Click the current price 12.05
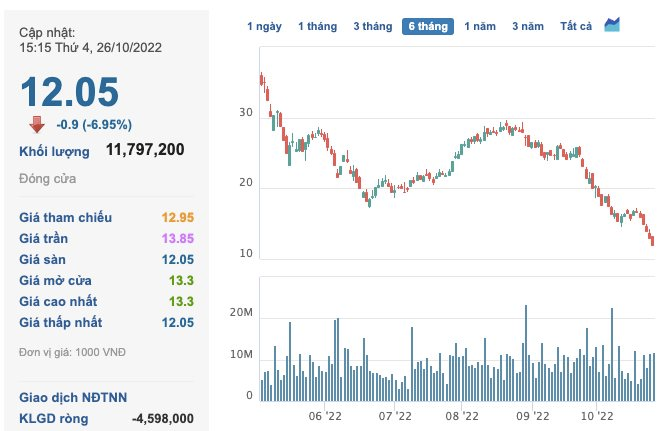This screenshot has height=431, width=663. click(70, 91)
